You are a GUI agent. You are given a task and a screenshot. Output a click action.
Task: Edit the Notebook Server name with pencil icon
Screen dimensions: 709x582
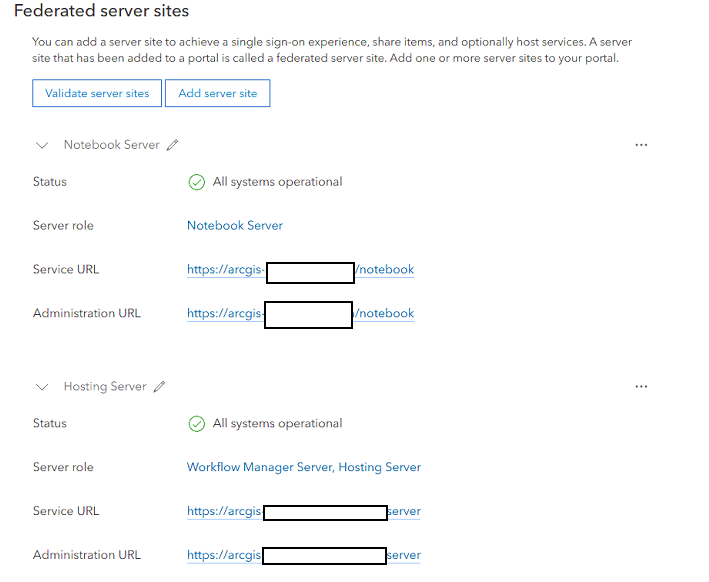coord(173,145)
